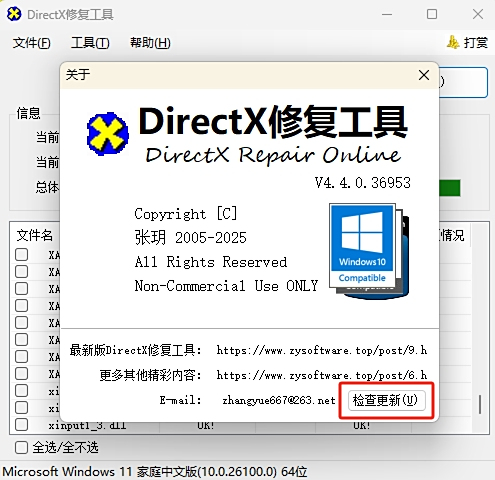Click the E-mail: label
This screenshot has height=480, width=495.
click(x=180, y=400)
